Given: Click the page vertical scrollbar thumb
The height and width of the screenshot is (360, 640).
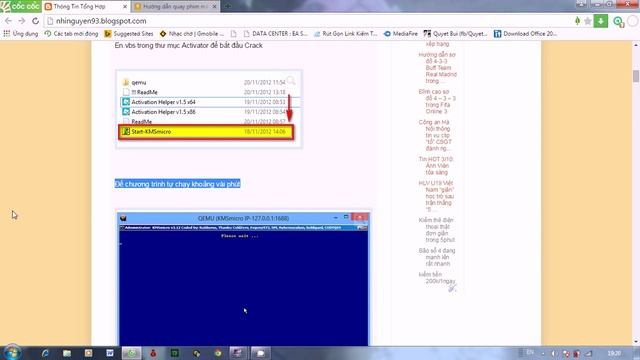Looking at the screenshot, I should coord(636,76).
